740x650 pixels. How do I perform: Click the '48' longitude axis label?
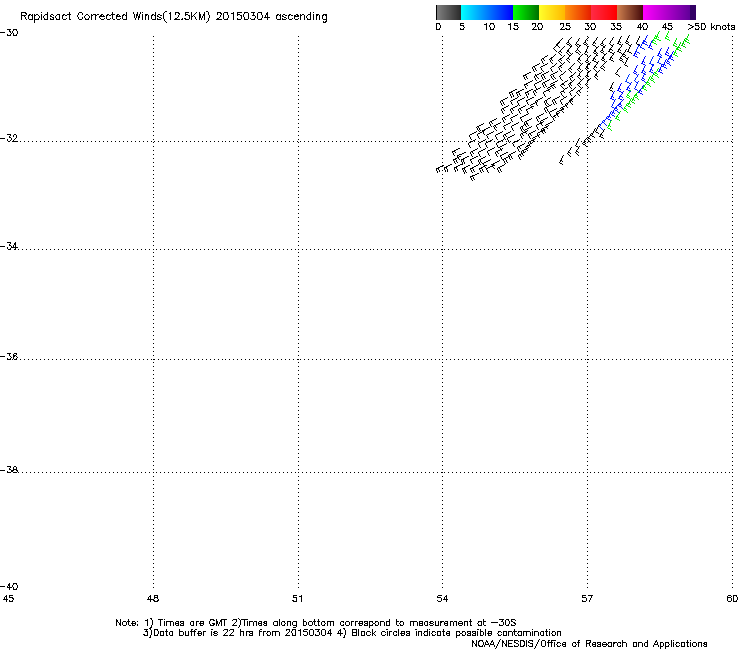tap(153, 599)
